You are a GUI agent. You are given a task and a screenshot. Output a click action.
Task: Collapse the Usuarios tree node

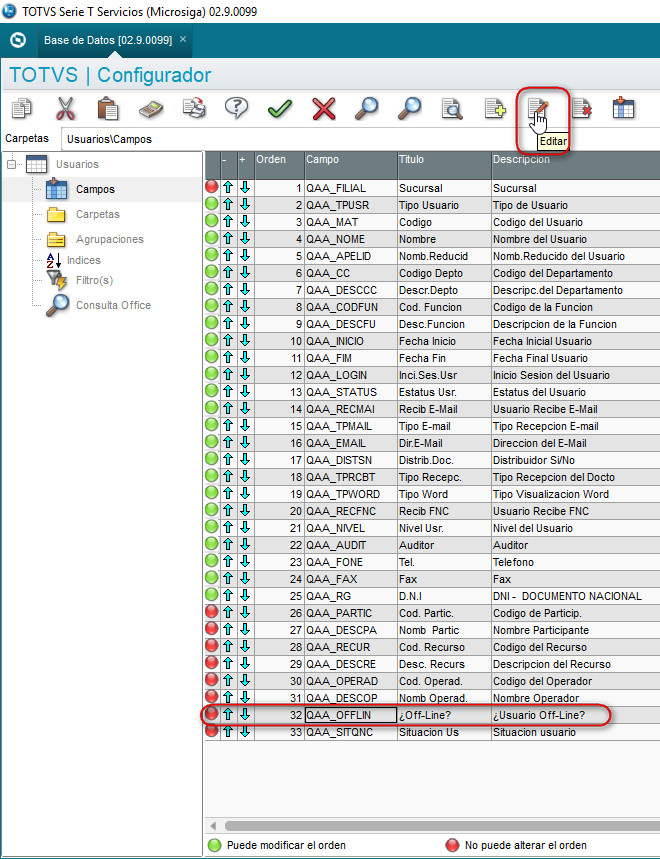pyautogui.click(x=12, y=164)
